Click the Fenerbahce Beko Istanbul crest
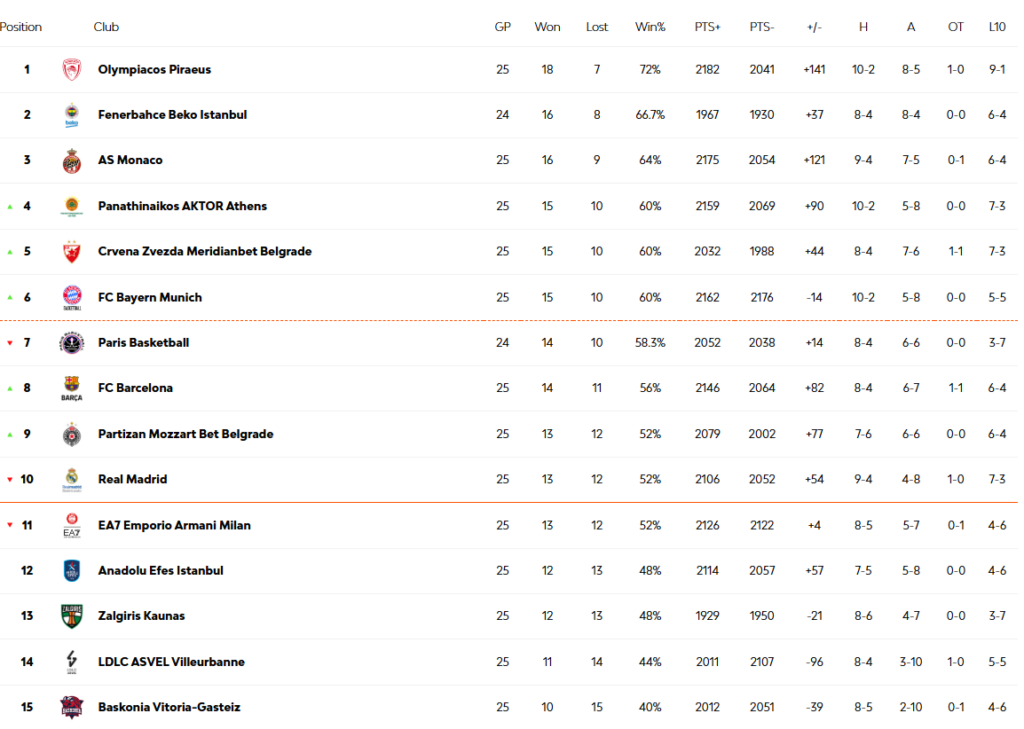 pos(72,115)
